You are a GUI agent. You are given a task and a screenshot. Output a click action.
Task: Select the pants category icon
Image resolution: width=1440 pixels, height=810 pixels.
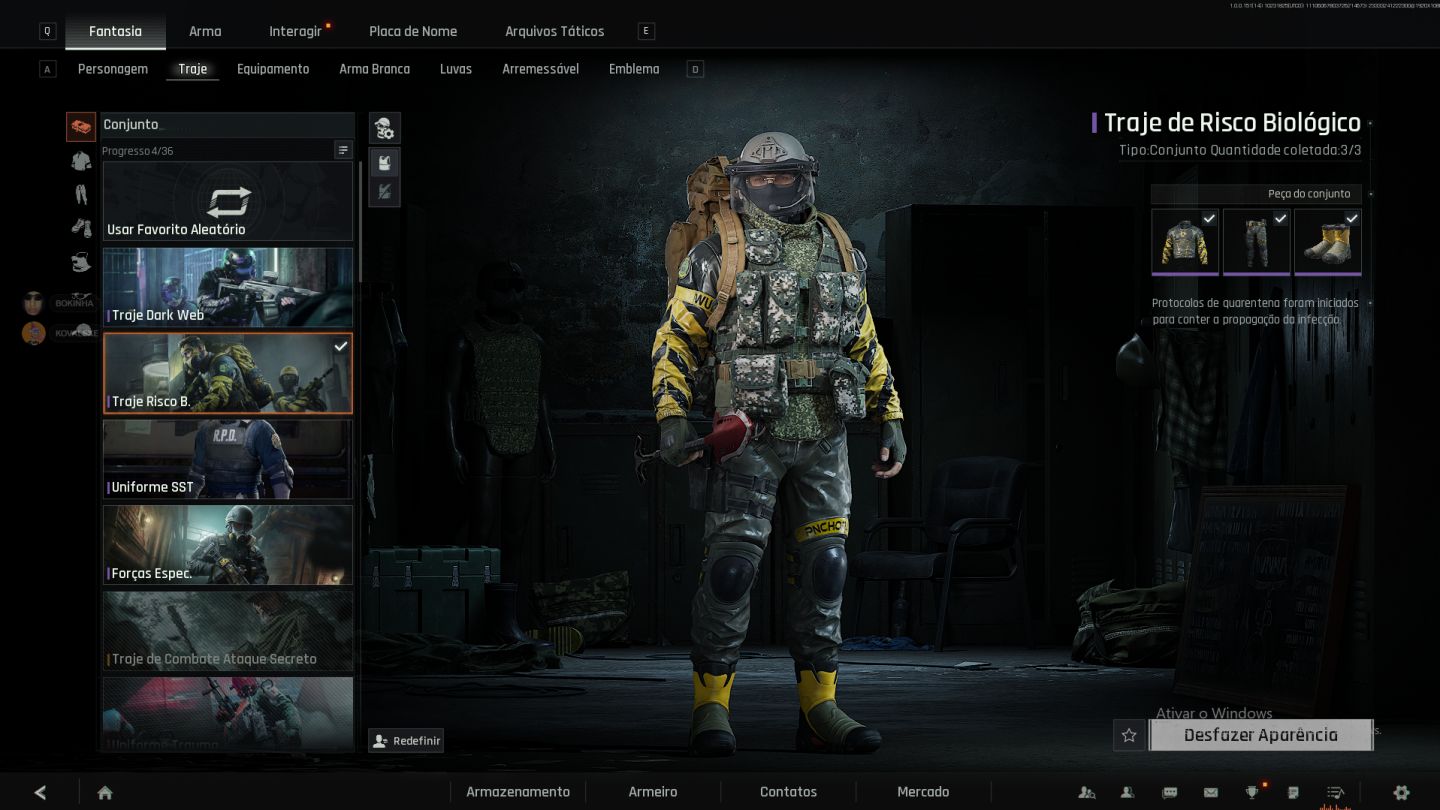tap(81, 194)
